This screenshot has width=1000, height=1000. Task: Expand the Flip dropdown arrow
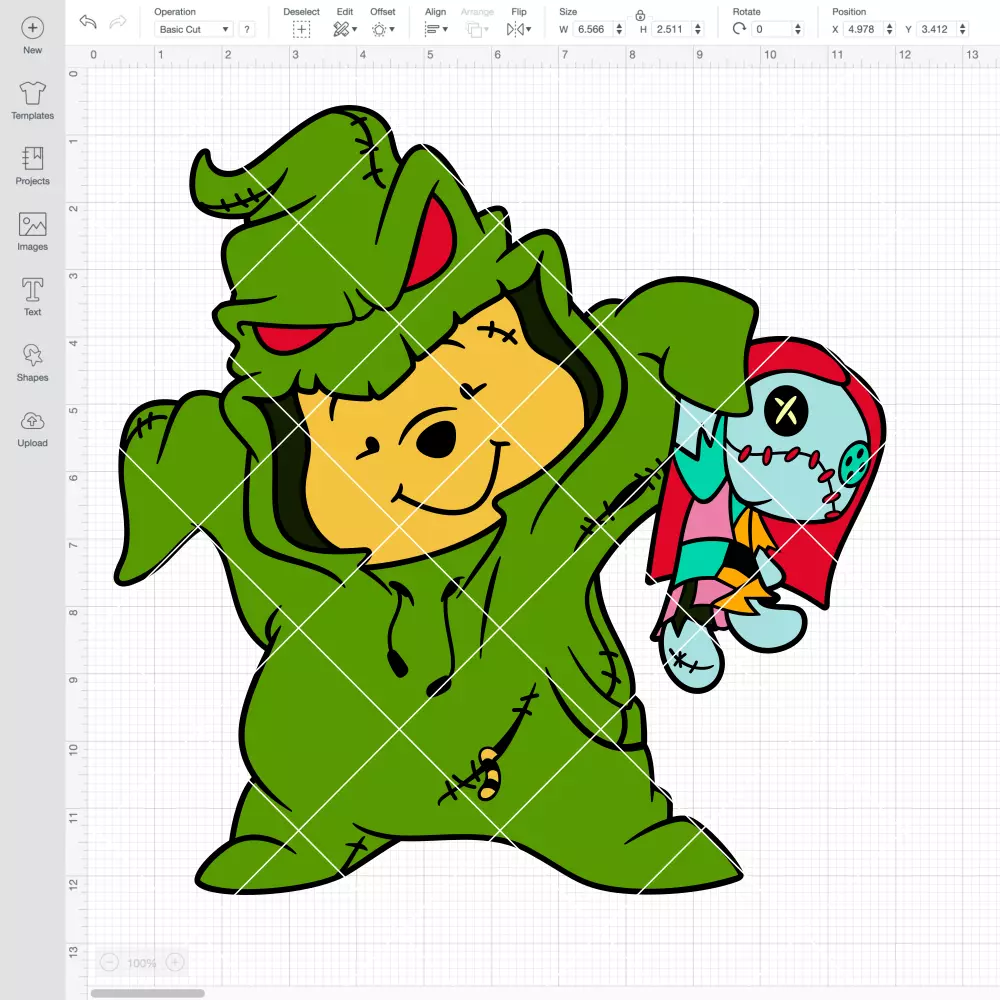[x=529, y=29]
